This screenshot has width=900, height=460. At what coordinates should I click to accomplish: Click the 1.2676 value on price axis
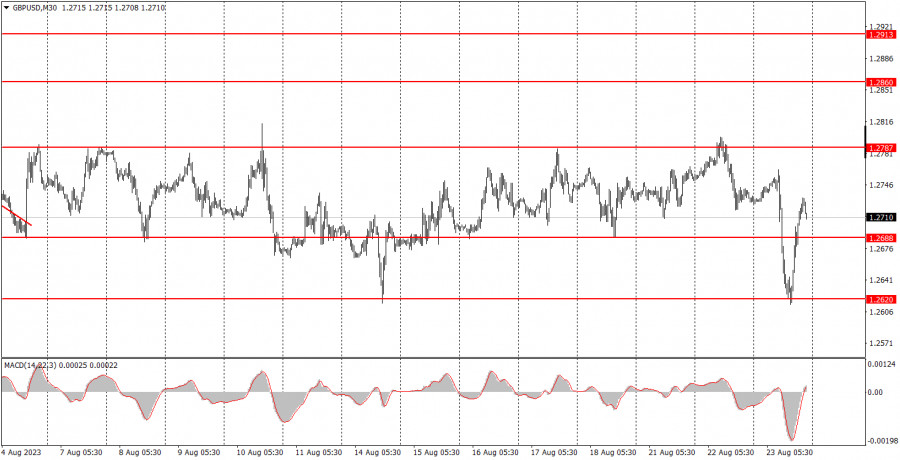pos(882,249)
